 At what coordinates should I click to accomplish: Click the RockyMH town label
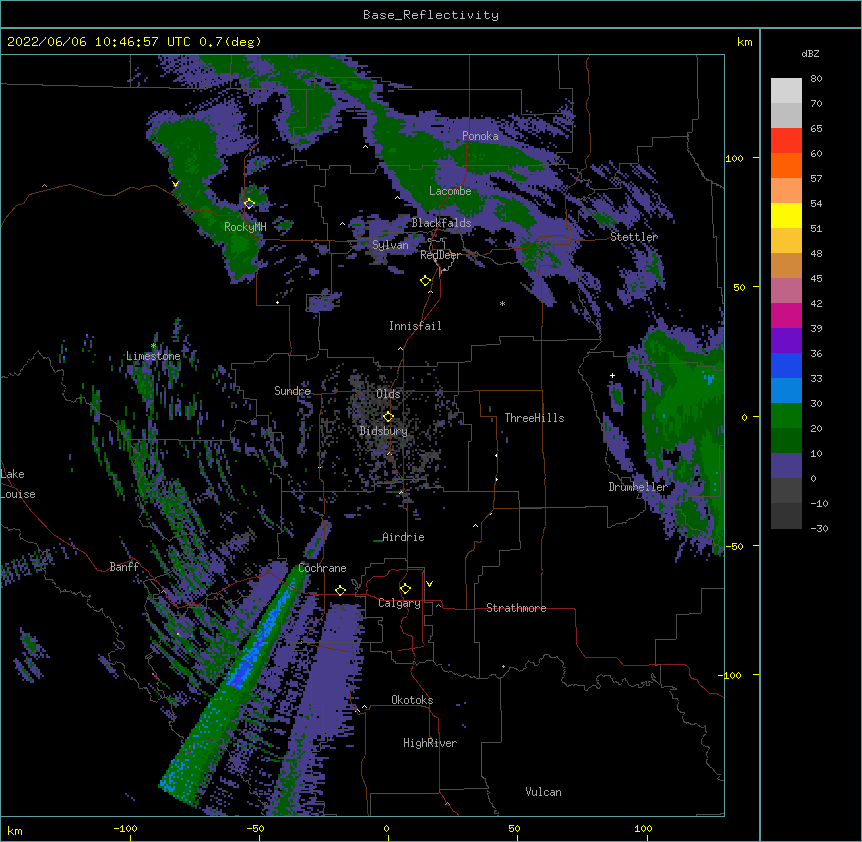[245, 227]
